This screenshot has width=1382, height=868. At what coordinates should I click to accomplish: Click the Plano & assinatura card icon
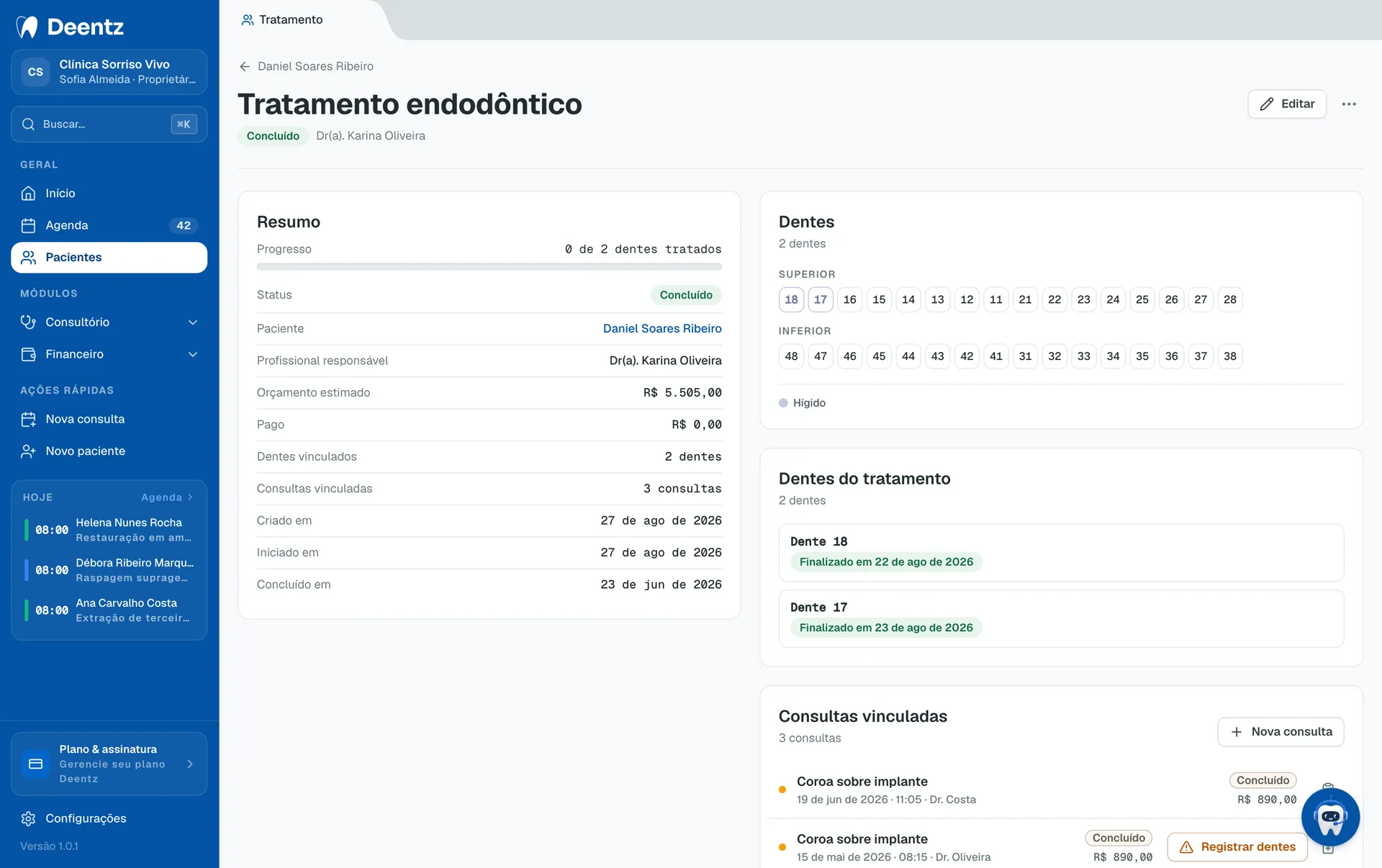point(35,764)
